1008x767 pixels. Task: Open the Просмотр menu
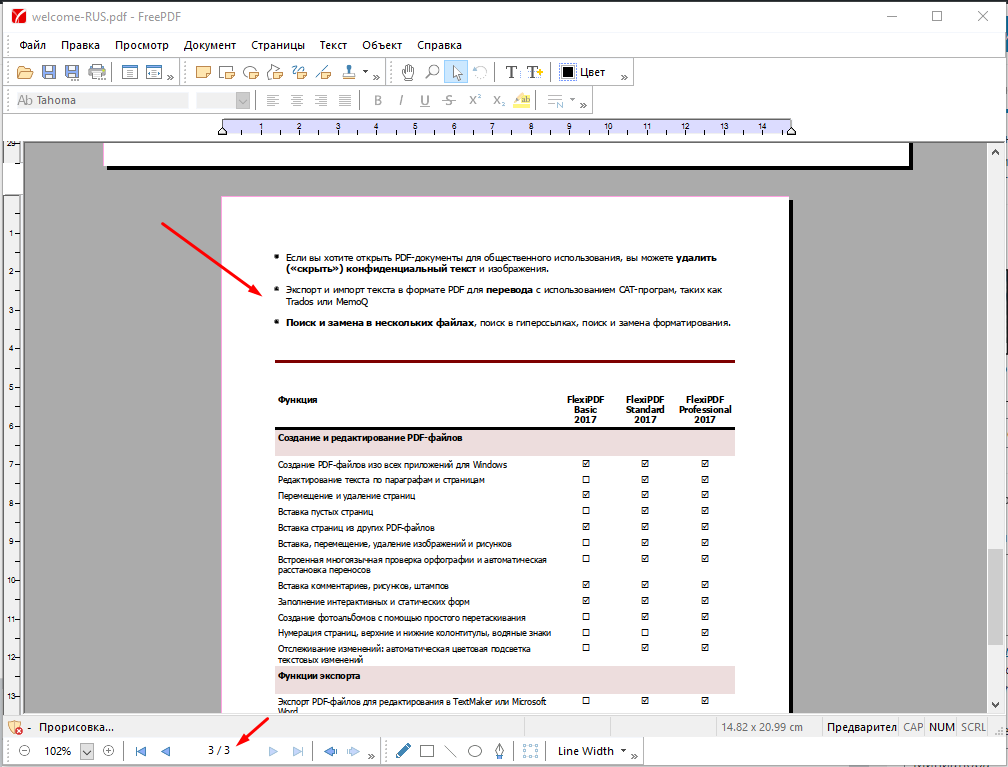(141, 45)
